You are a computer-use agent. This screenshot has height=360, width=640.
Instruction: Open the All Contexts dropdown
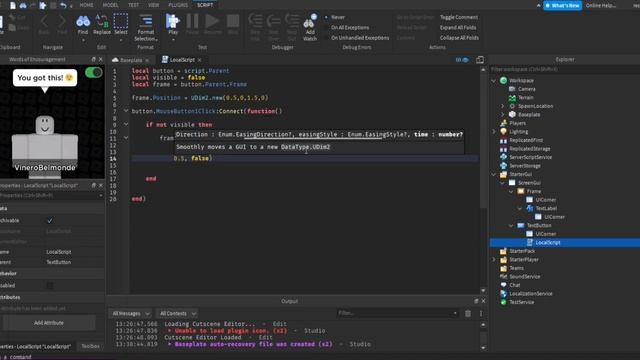pyautogui.click(x=178, y=313)
